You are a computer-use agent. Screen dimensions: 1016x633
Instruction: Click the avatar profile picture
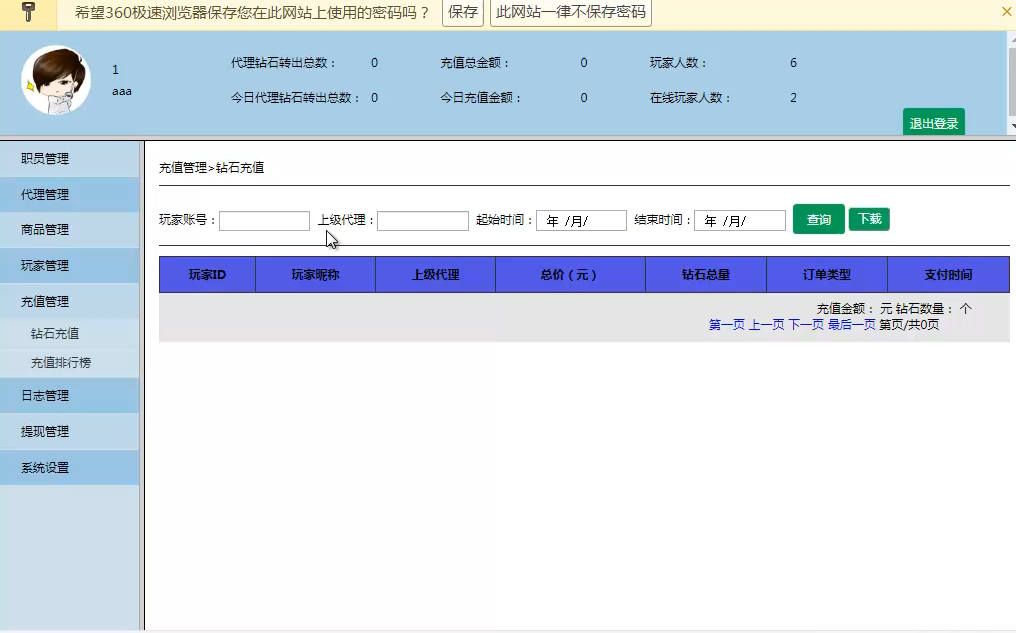tap(55, 83)
